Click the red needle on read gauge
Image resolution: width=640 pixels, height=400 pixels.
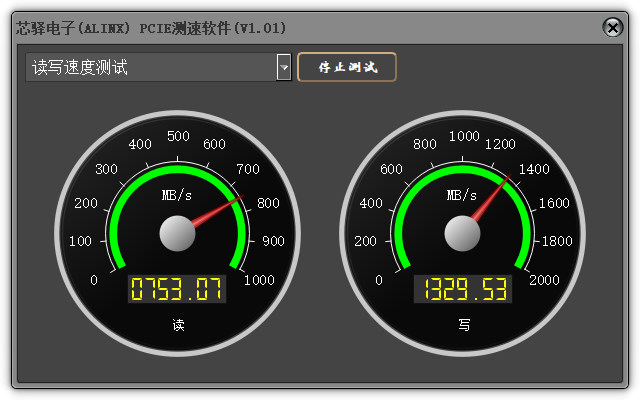click(218, 211)
